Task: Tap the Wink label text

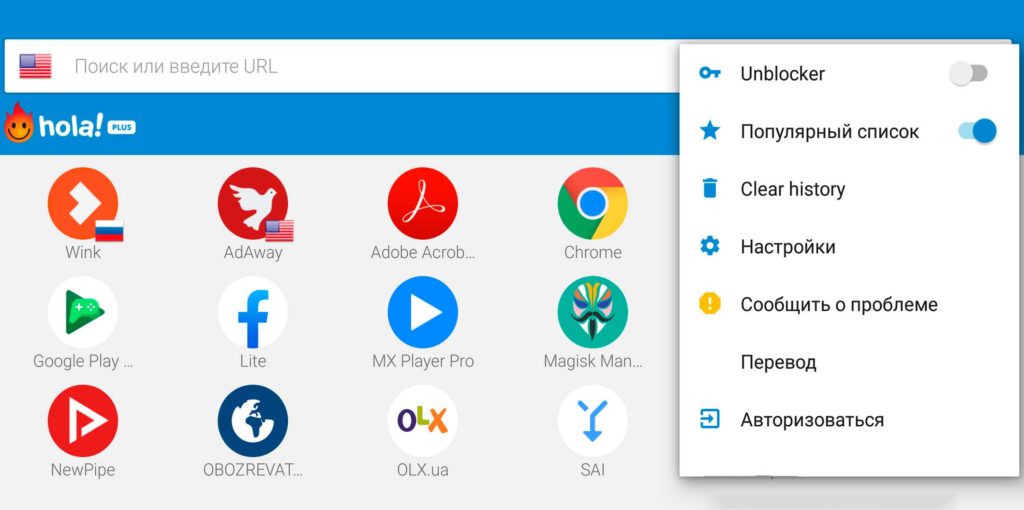Action: click(83, 252)
